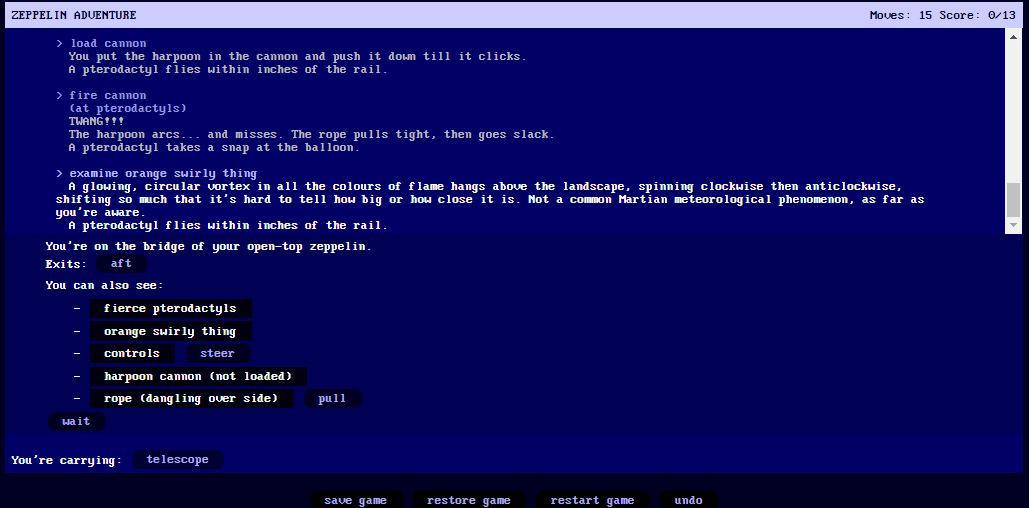Steer the zeppelin controls
The image size is (1029, 508).
[217, 354]
